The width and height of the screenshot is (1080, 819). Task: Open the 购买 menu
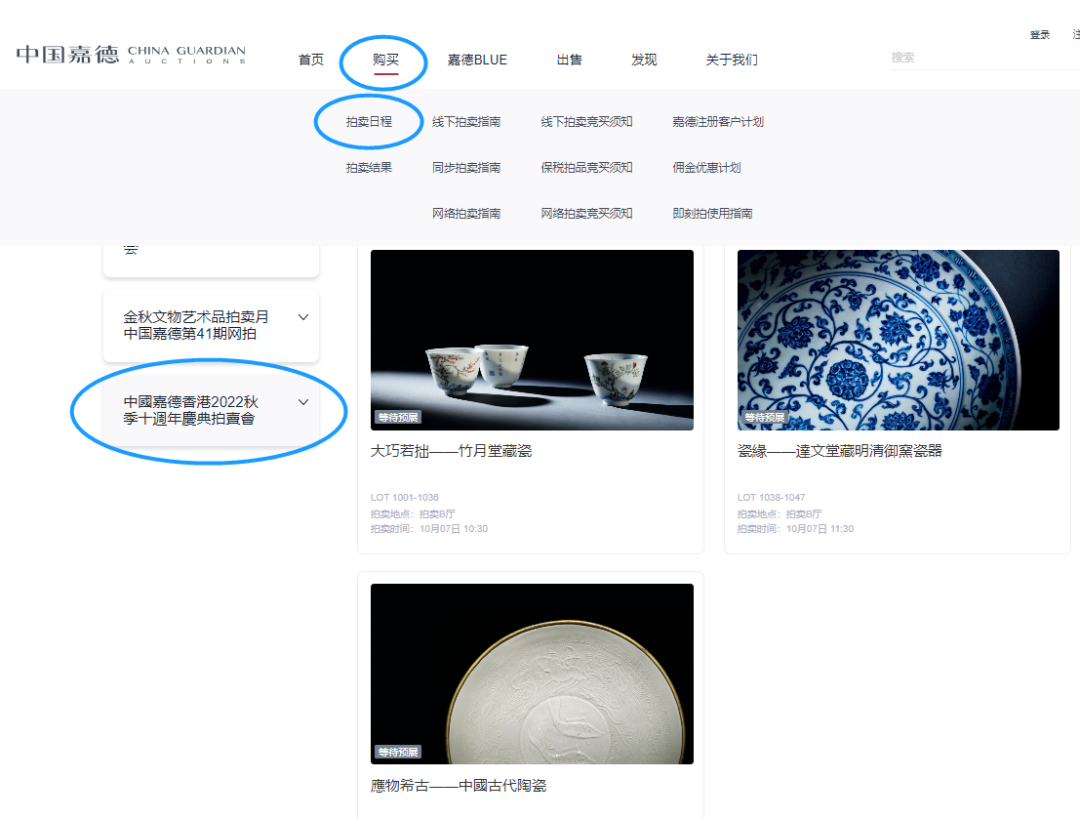point(386,60)
